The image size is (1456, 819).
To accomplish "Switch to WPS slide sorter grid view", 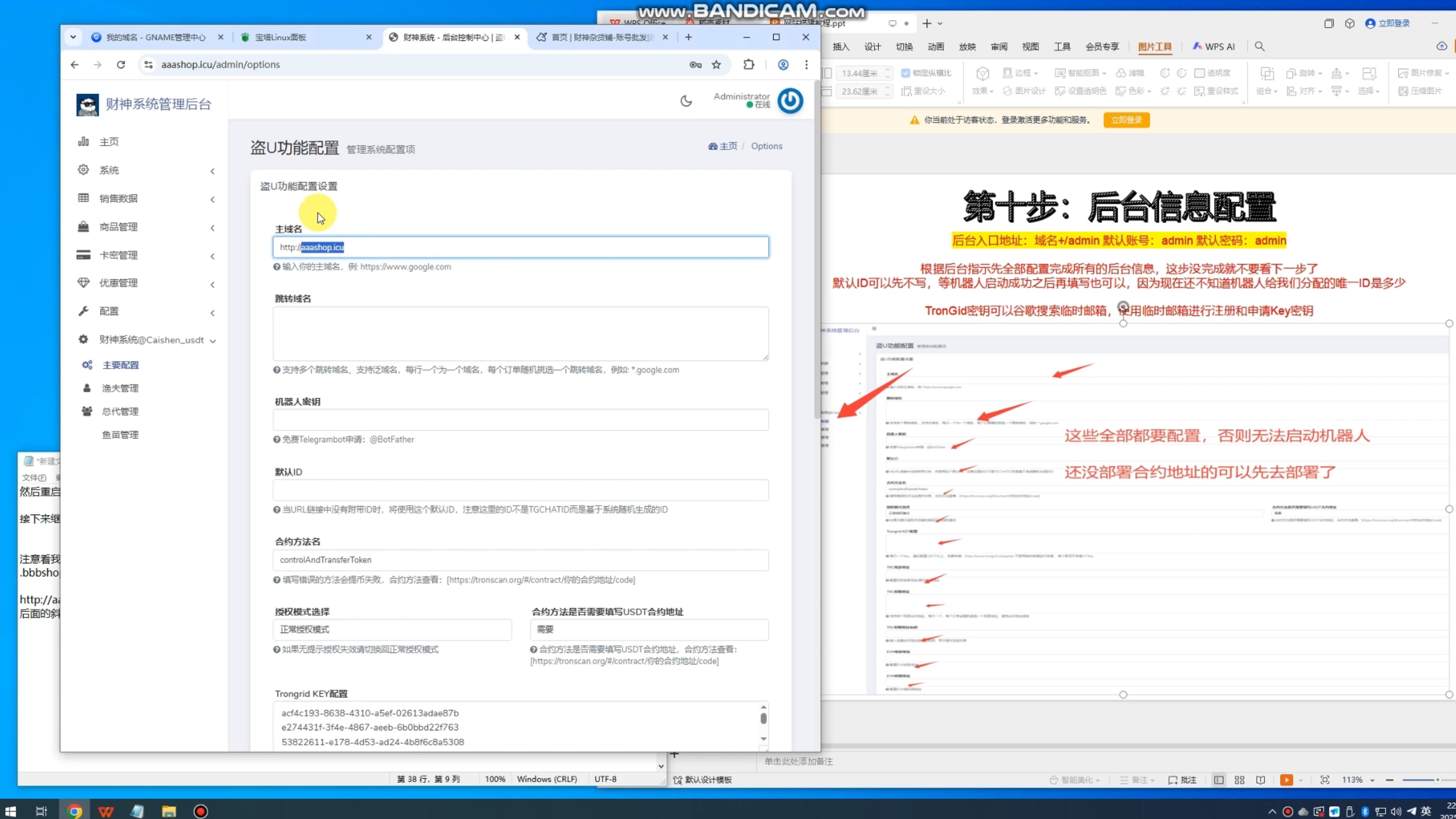I will (x=1239, y=780).
